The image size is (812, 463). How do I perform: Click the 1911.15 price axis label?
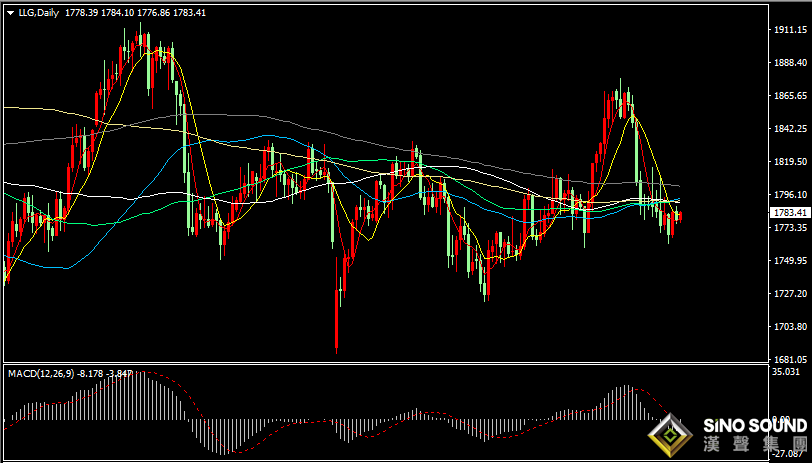point(790,31)
